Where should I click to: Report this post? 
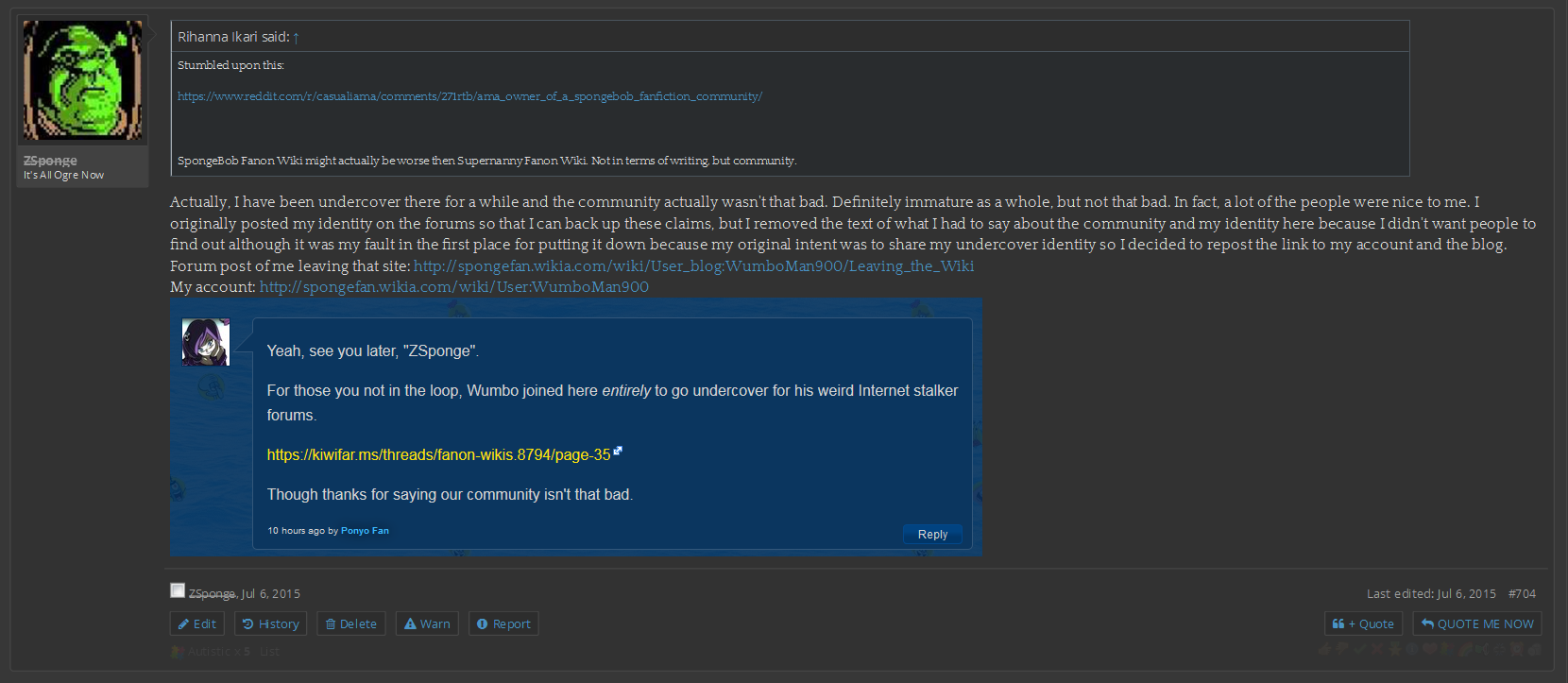point(503,623)
